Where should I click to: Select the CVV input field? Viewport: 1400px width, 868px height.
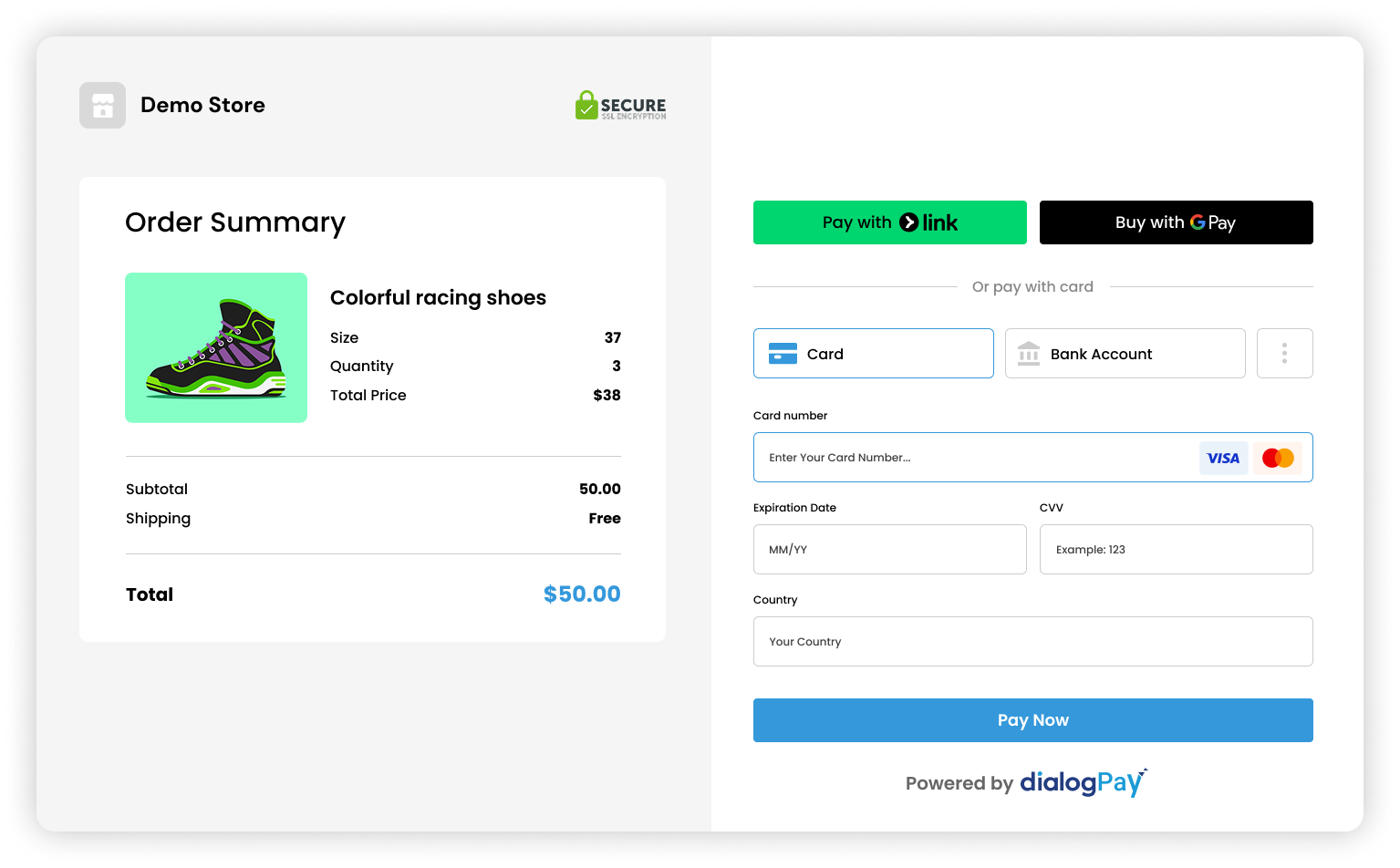pos(1177,550)
